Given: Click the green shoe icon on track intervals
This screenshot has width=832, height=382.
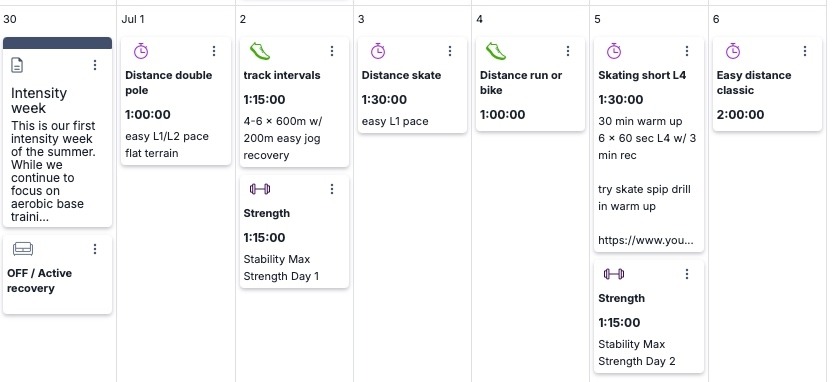Looking at the screenshot, I should (x=260, y=51).
